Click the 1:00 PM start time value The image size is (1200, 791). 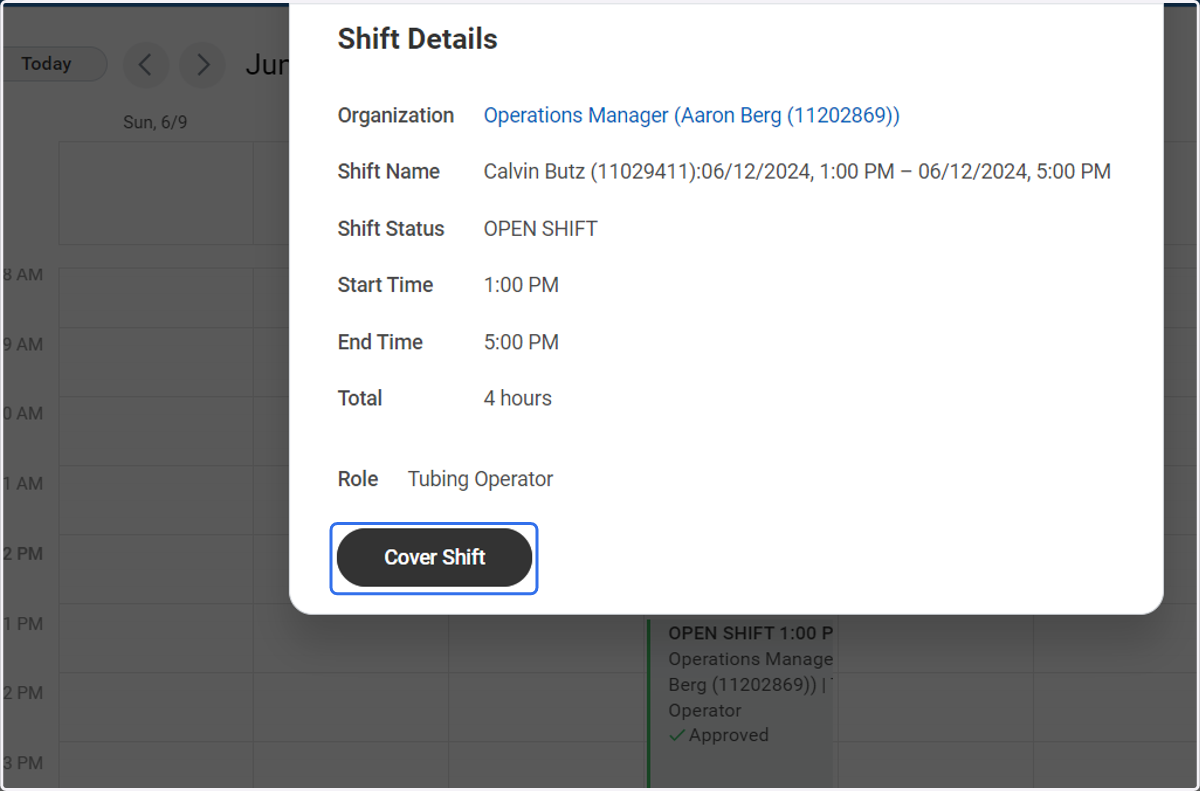coord(521,285)
